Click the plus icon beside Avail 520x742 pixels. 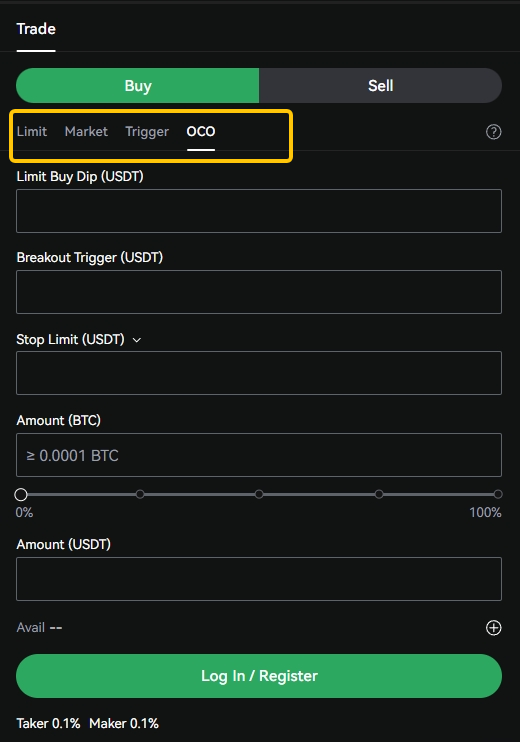(494, 627)
